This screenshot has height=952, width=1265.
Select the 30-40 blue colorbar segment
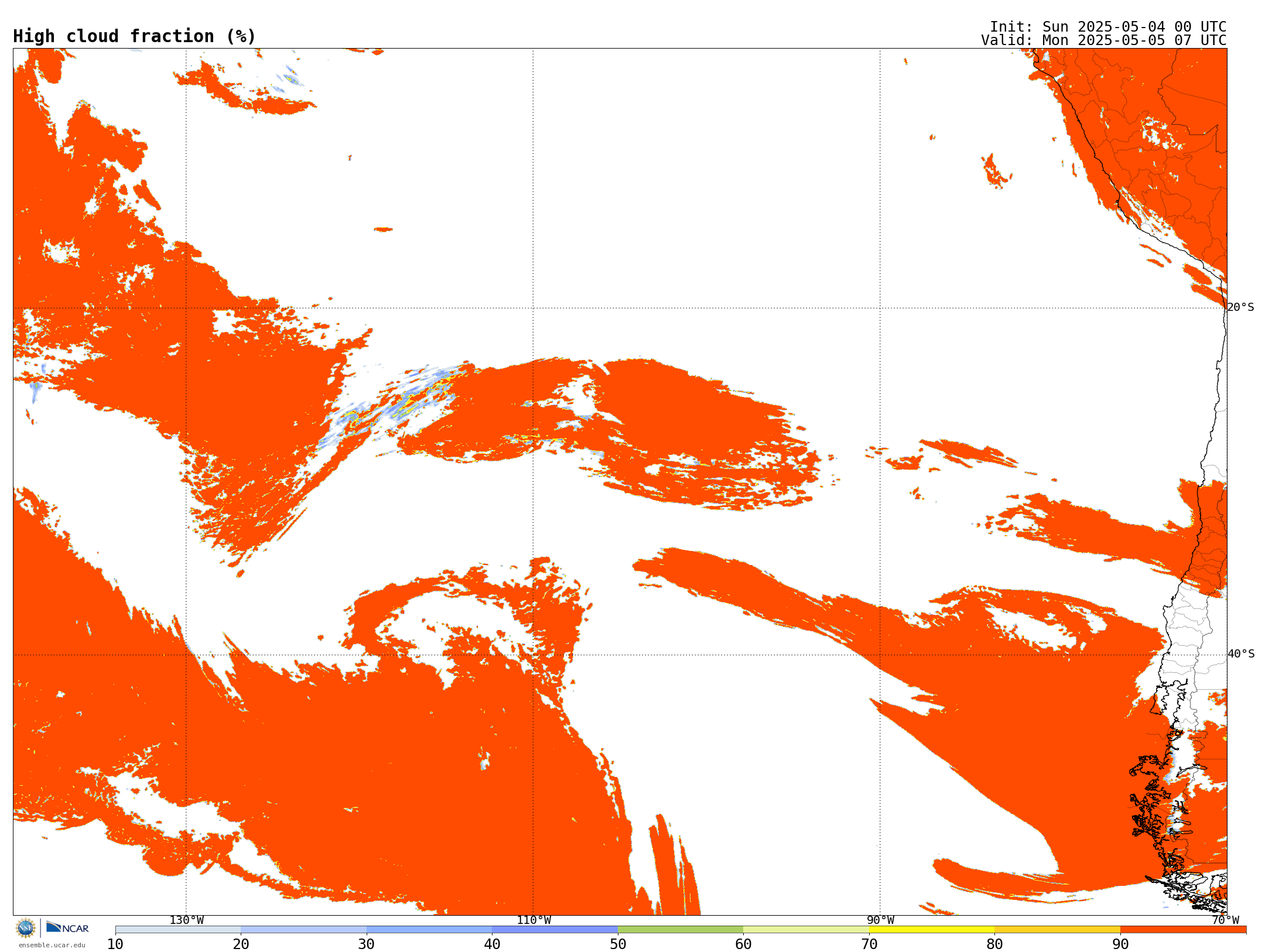pyautogui.click(x=429, y=930)
